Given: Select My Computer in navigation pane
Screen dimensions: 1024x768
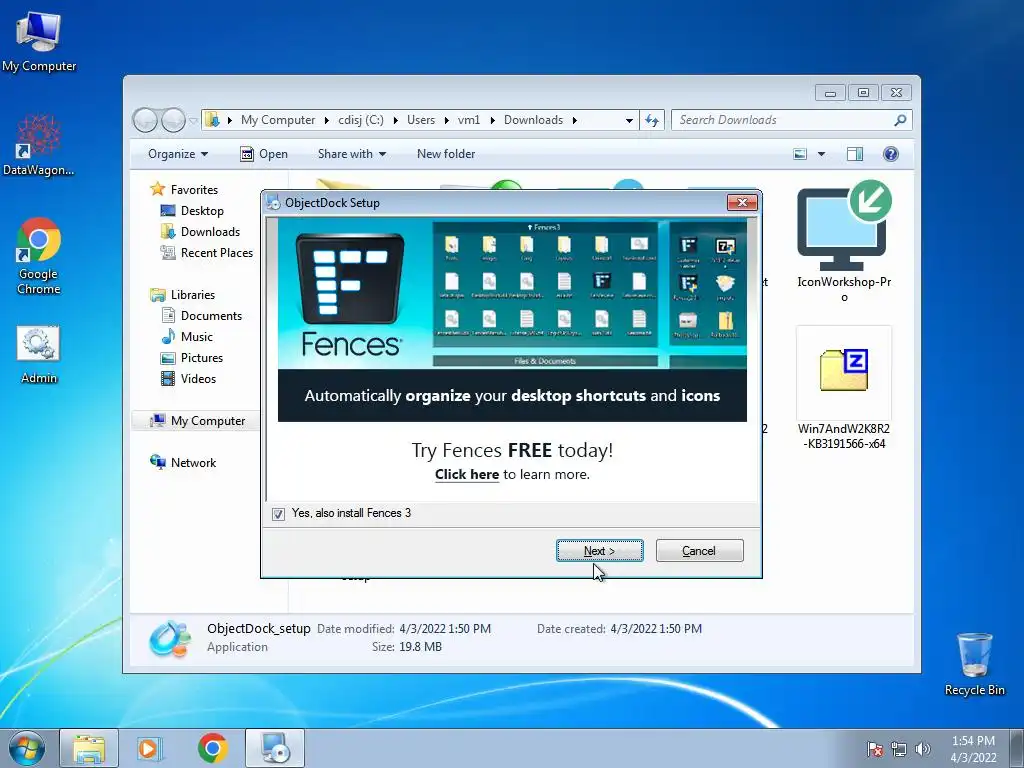Looking at the screenshot, I should 197,421.
